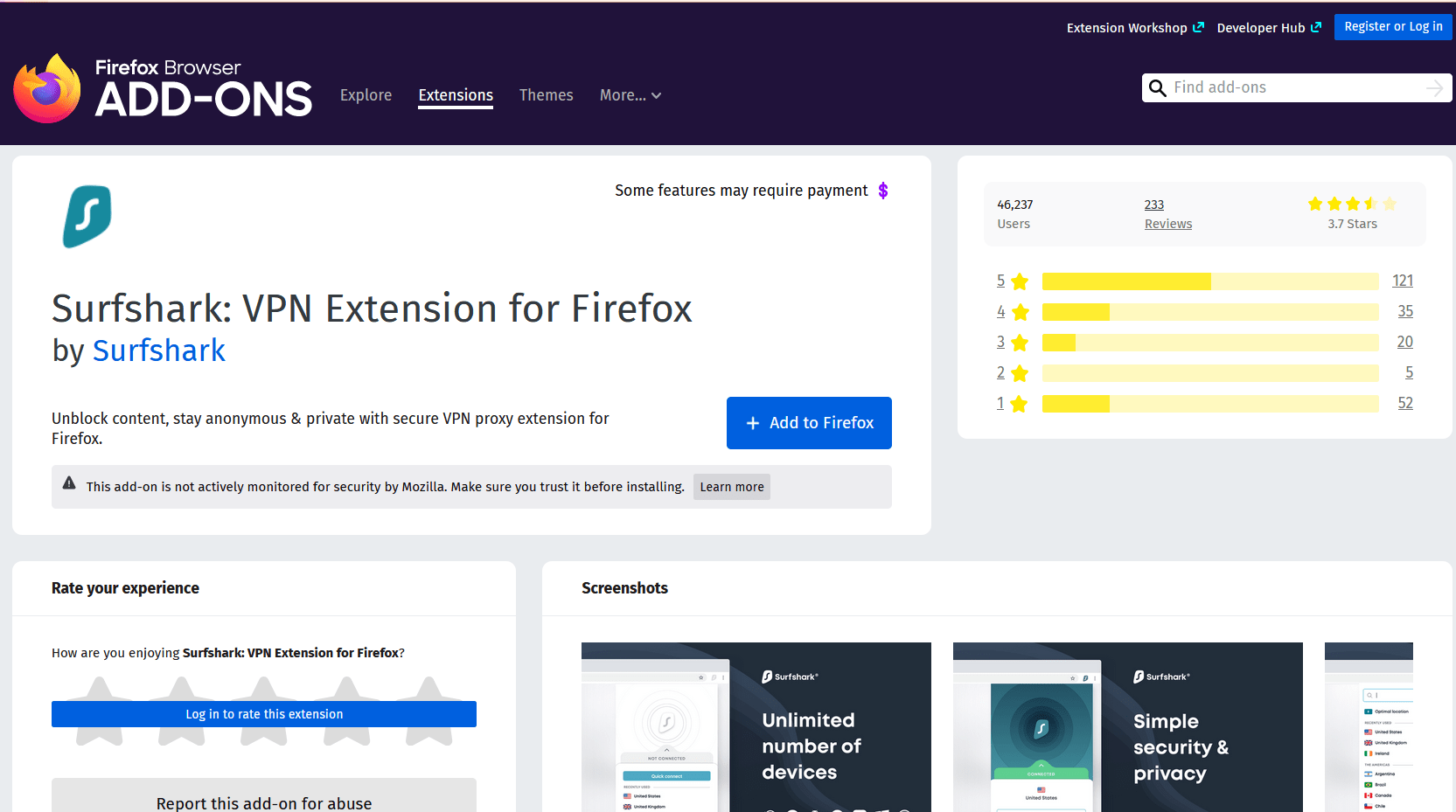Click the star beside rating 3
Screen dimensions: 1456x812
coord(1020,343)
